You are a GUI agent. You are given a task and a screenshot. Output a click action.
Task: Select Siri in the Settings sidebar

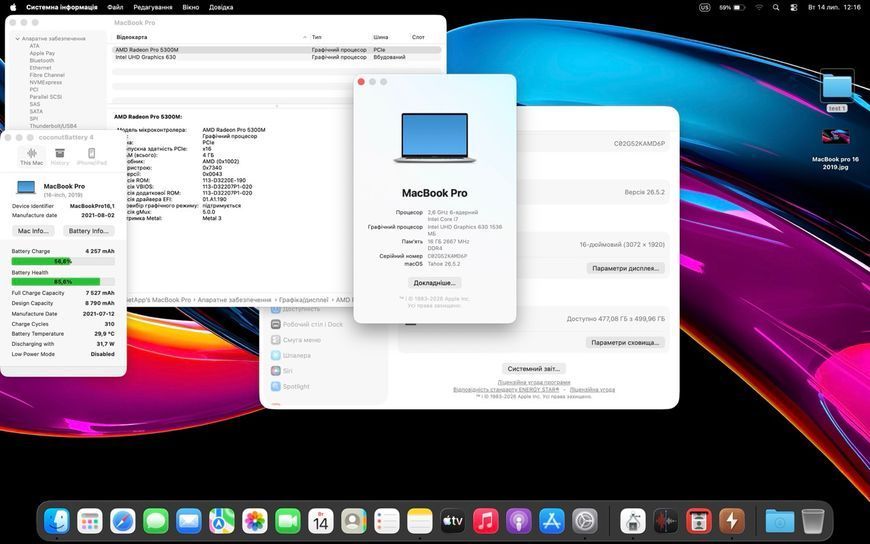(282, 371)
